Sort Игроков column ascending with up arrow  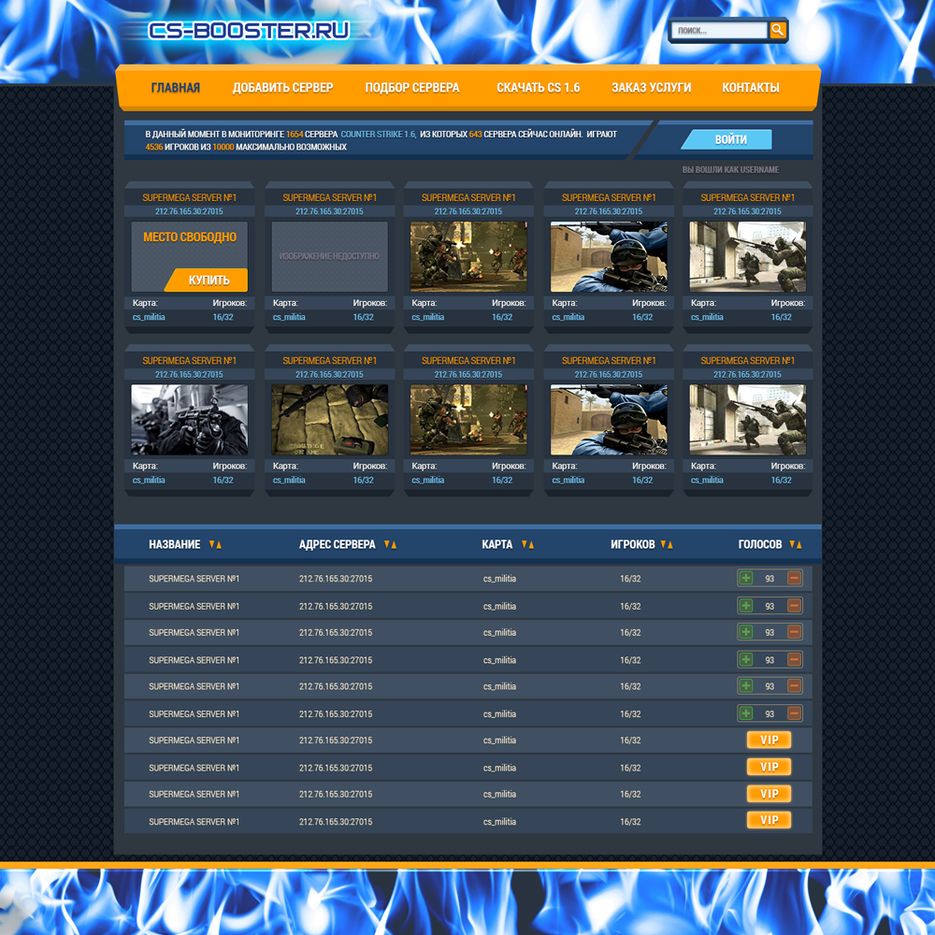tap(670, 544)
